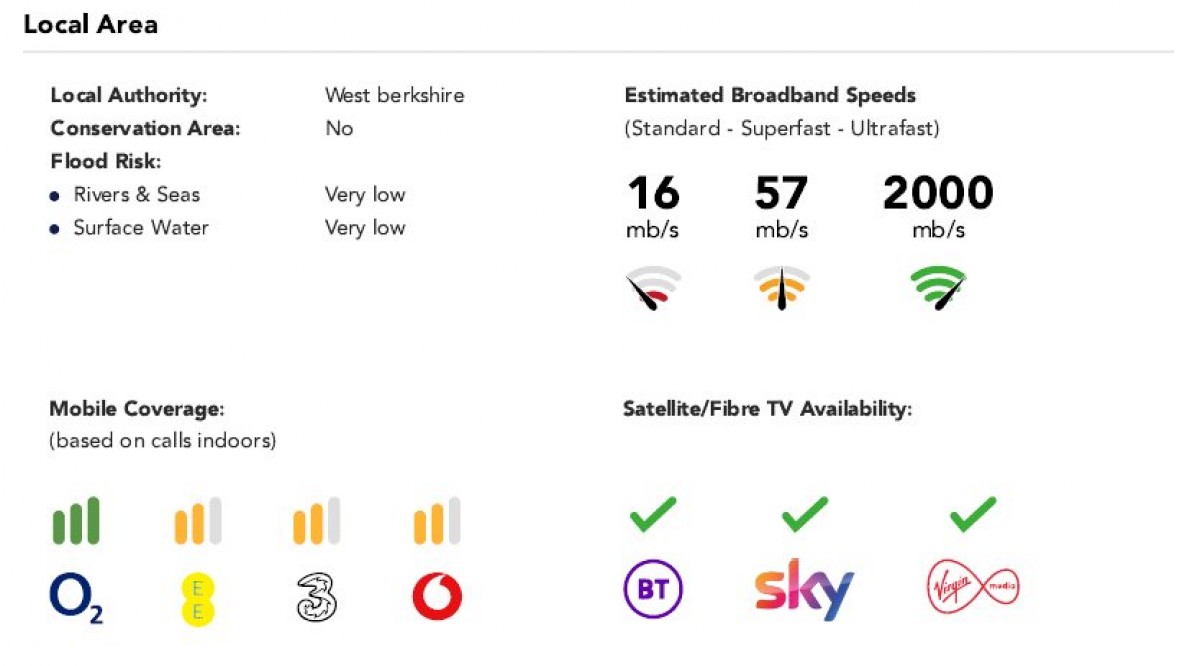The height and width of the screenshot is (666, 1200).
Task: Click the green checkmark above BT
Action: pyautogui.click(x=653, y=514)
